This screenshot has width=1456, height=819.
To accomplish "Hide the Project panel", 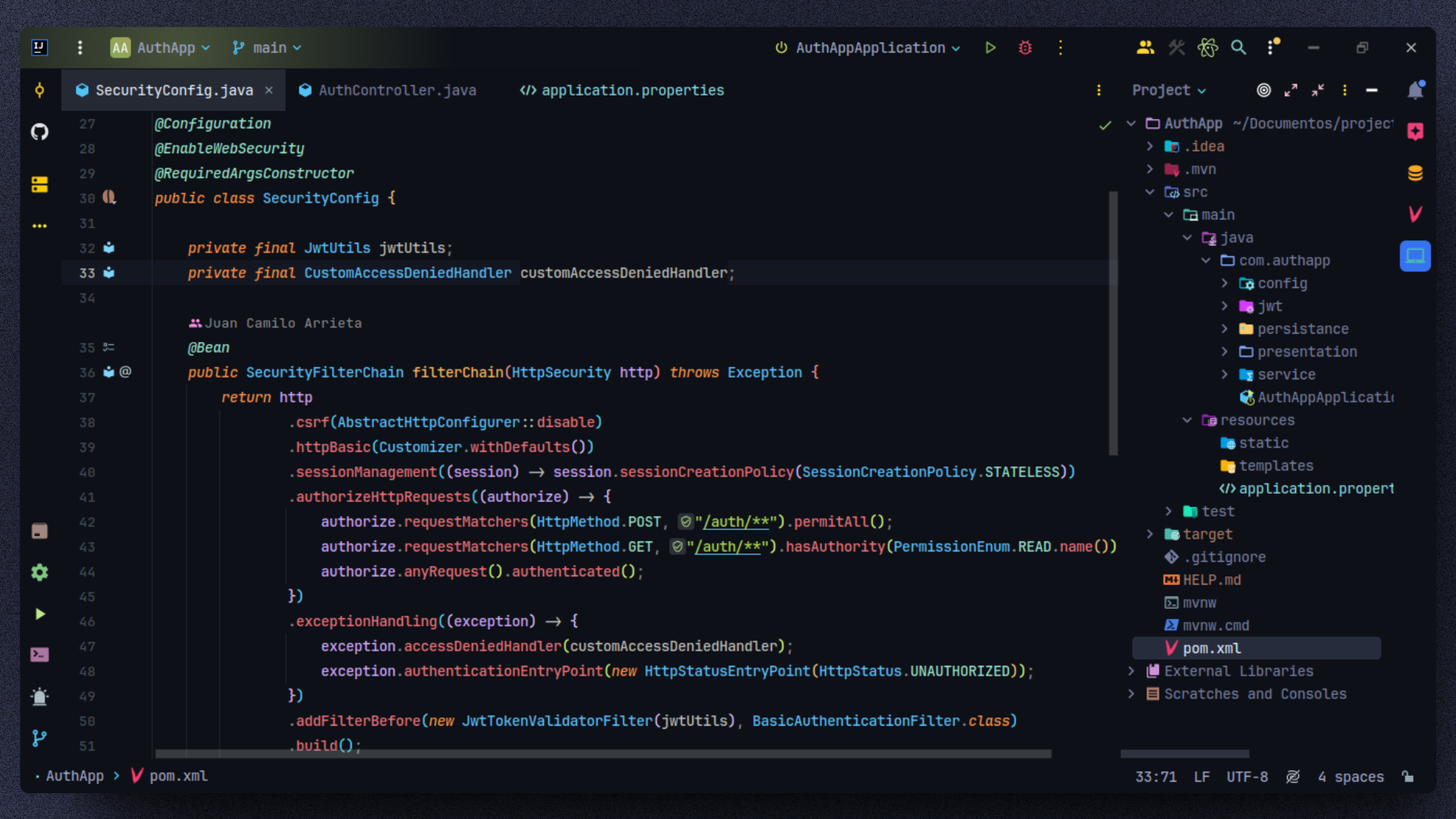I will (x=1372, y=90).
